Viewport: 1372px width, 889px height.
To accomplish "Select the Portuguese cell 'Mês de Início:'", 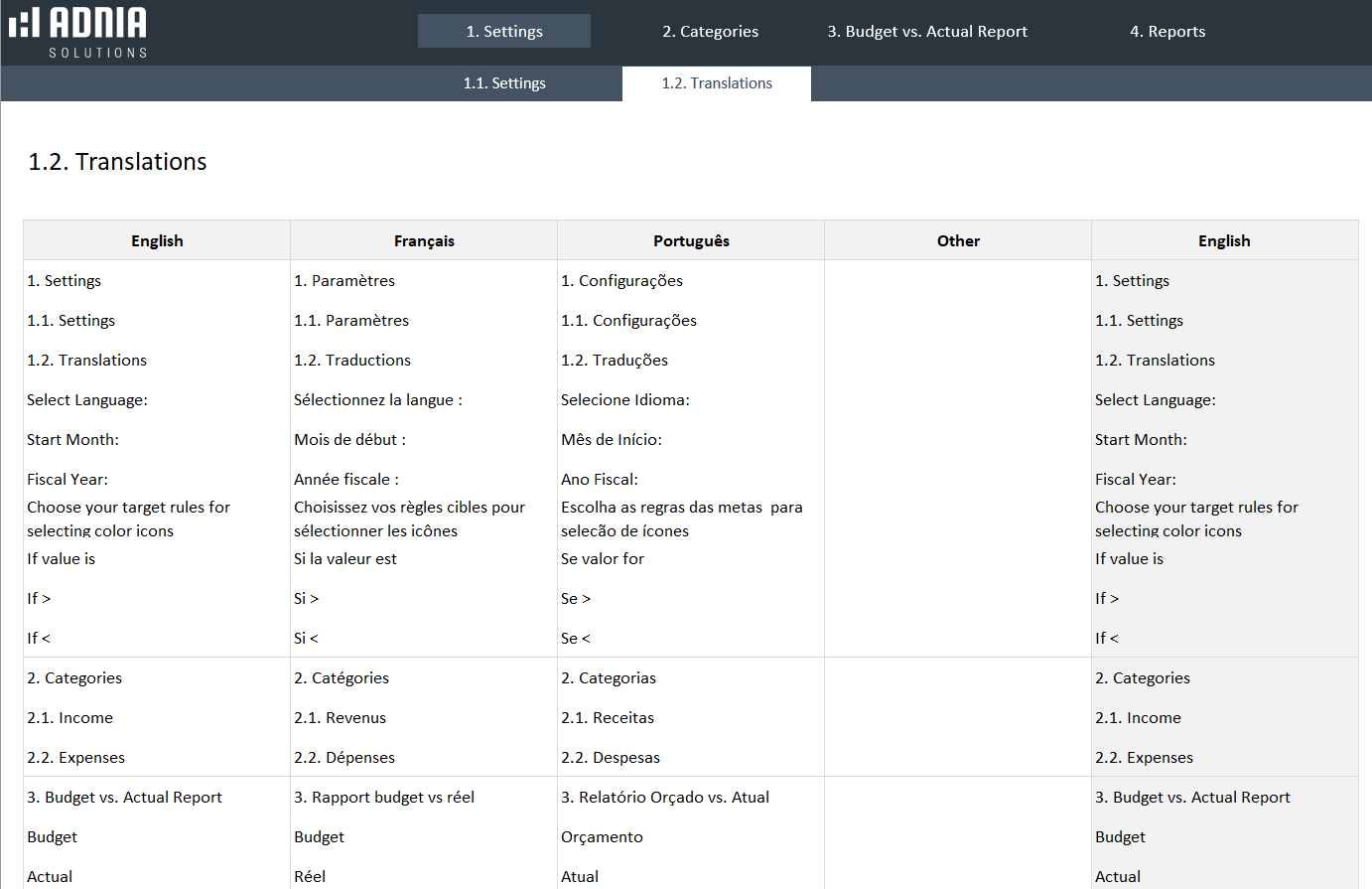I will pos(612,439).
